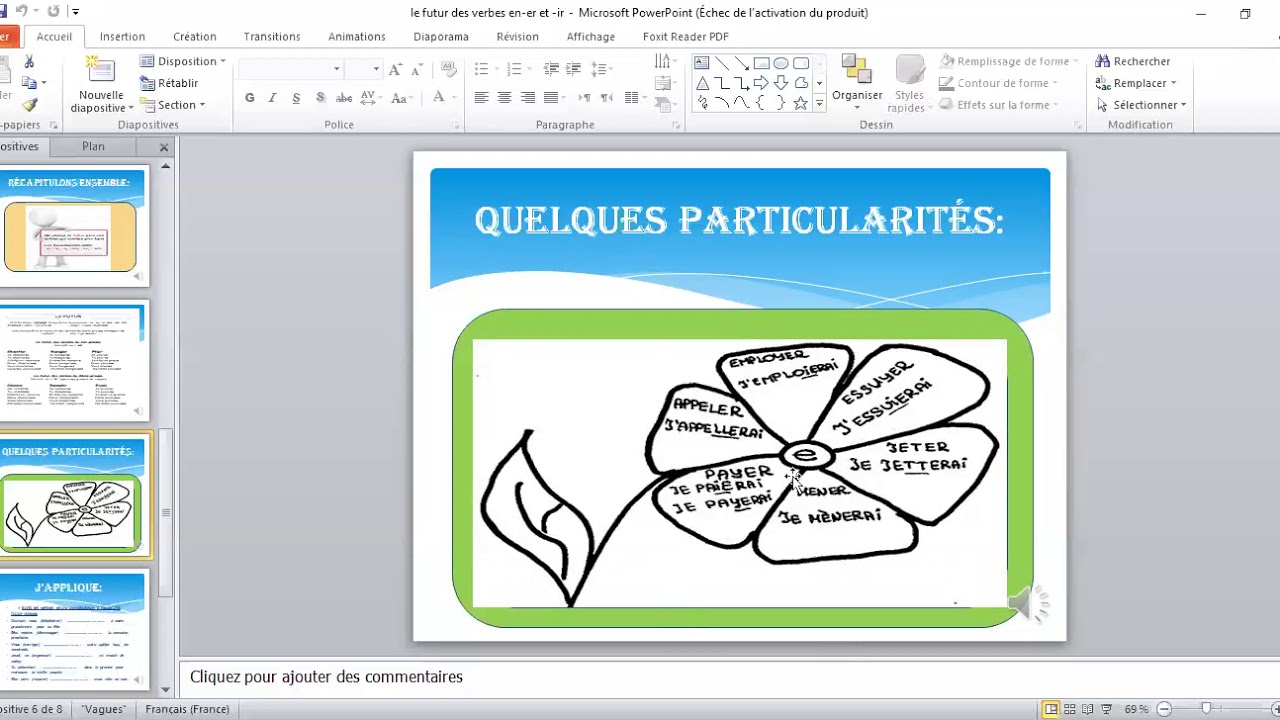
Task: Start slideshow from status bar icon
Action: (1107, 709)
